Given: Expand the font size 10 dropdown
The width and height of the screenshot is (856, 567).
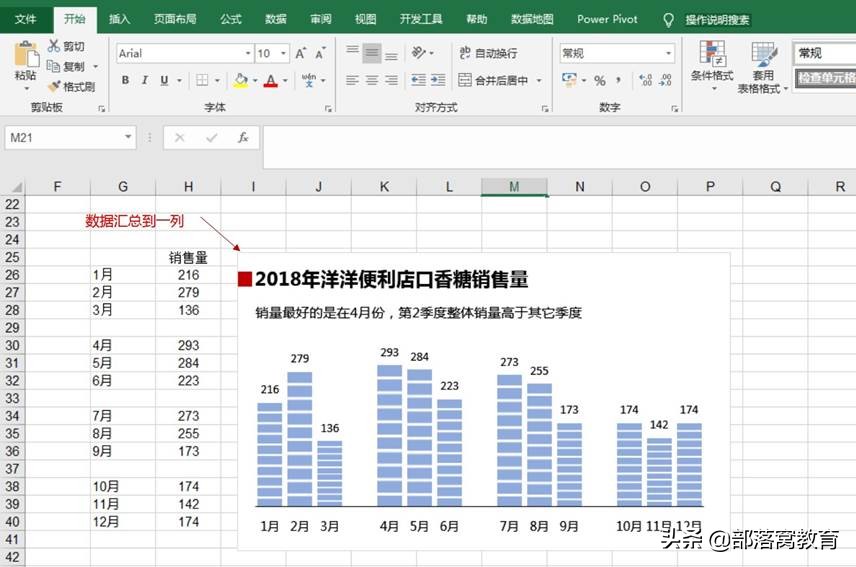Looking at the screenshot, I should tap(283, 53).
